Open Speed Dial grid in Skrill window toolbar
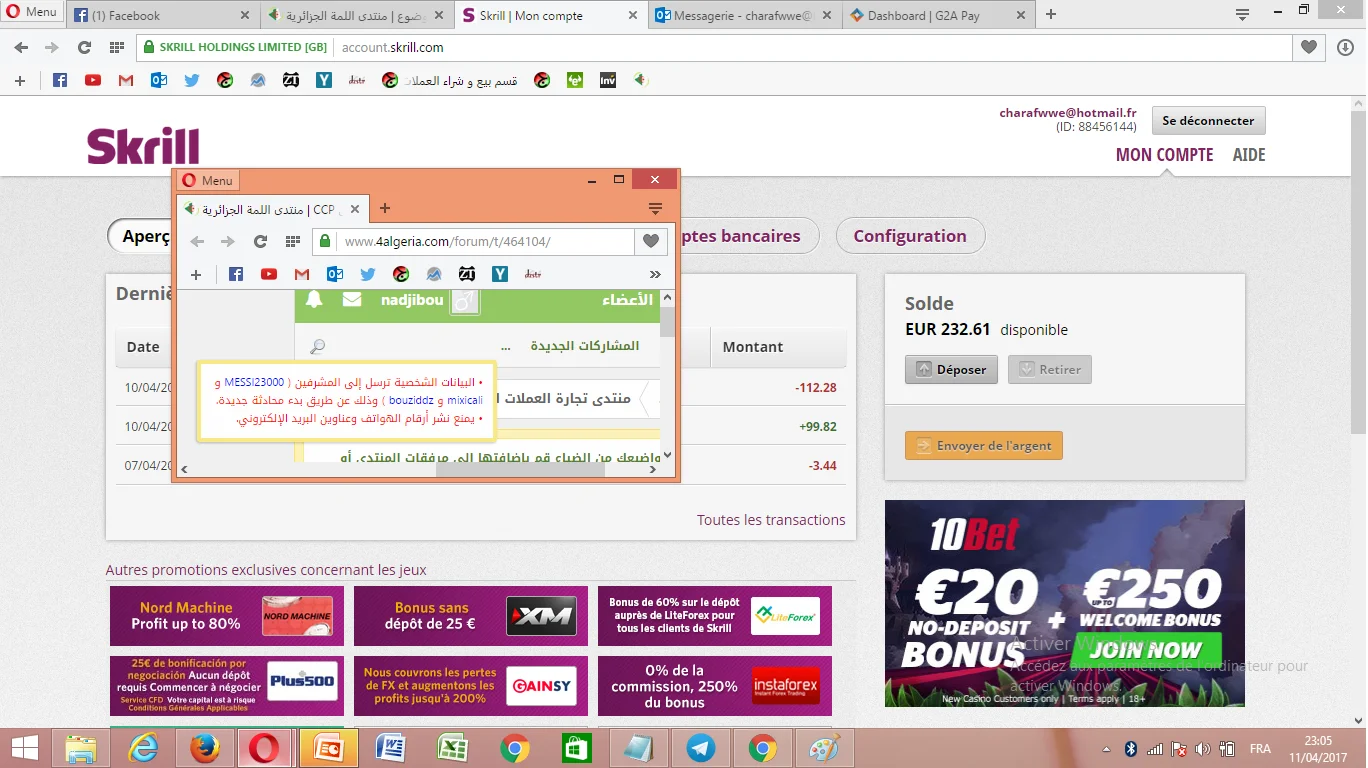Screen dimensions: 1368x768 tap(117, 47)
